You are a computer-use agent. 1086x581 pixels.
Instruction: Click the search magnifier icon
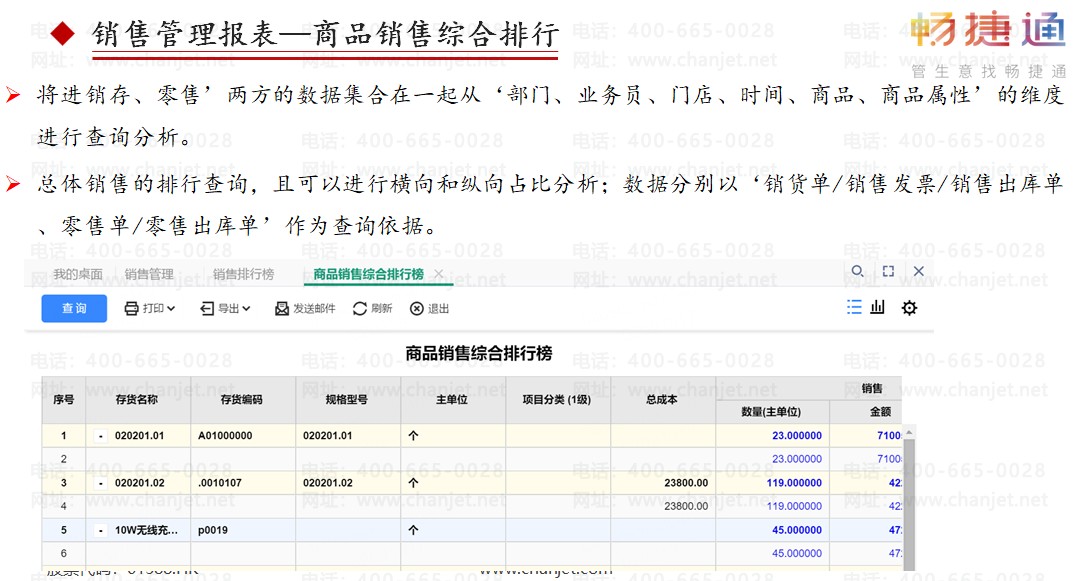(x=857, y=271)
